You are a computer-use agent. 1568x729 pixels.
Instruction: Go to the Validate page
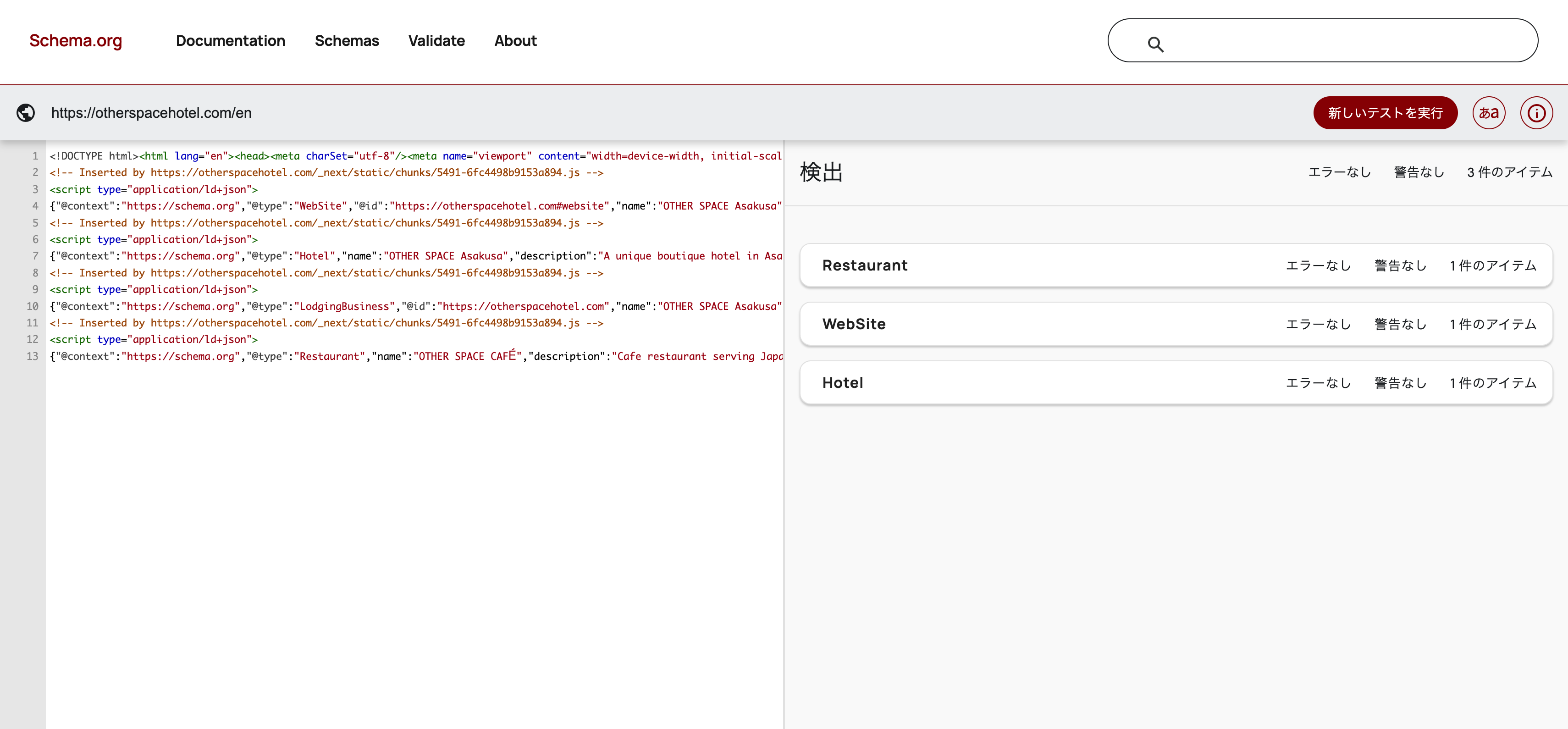[x=436, y=41]
